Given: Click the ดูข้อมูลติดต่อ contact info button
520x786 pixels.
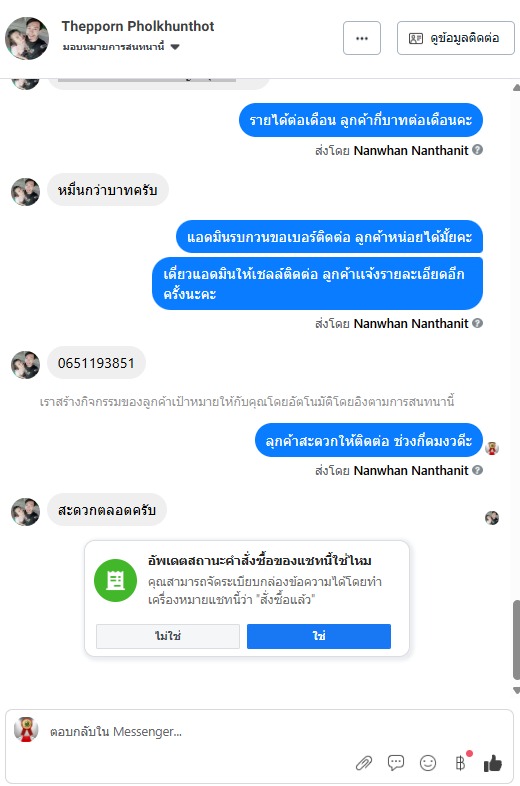Looking at the screenshot, I should (x=456, y=38).
